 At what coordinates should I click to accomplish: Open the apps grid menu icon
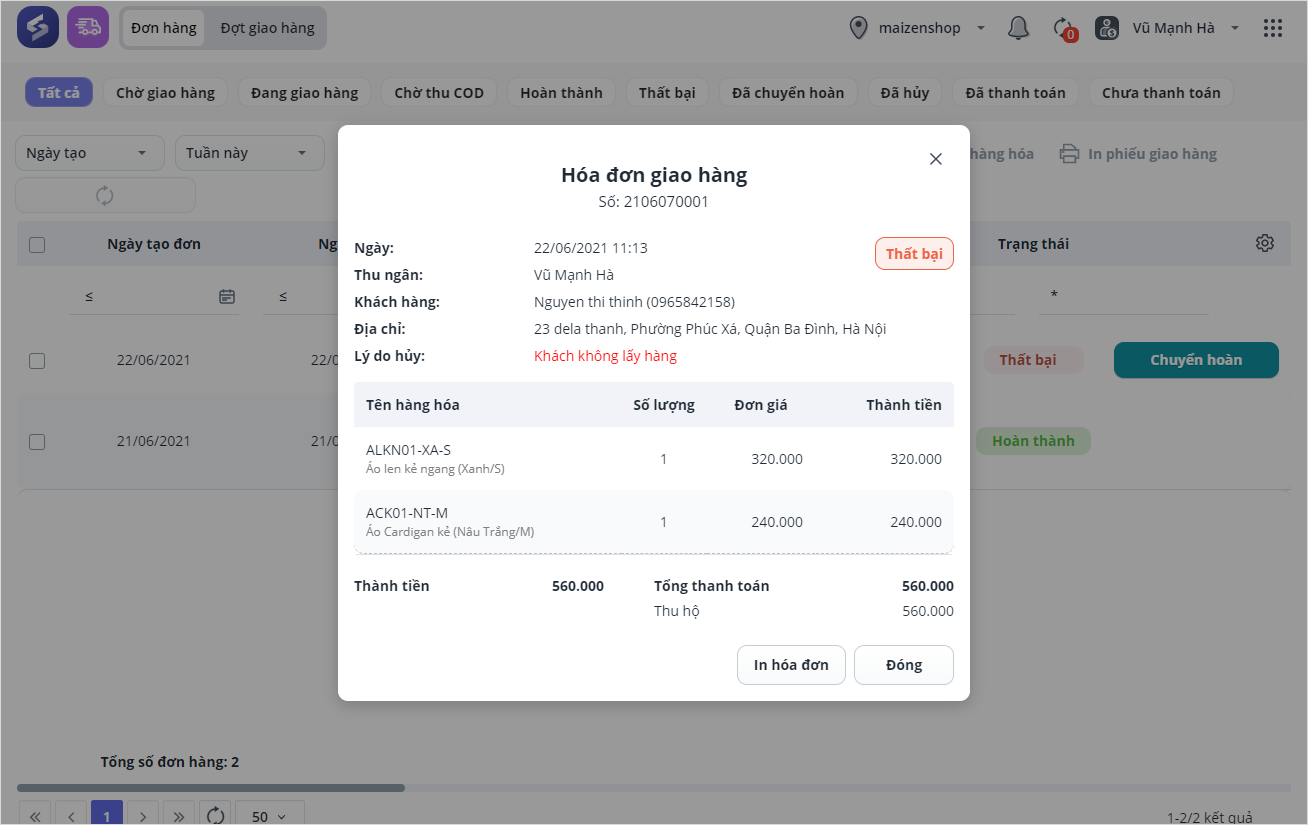(x=1272, y=28)
